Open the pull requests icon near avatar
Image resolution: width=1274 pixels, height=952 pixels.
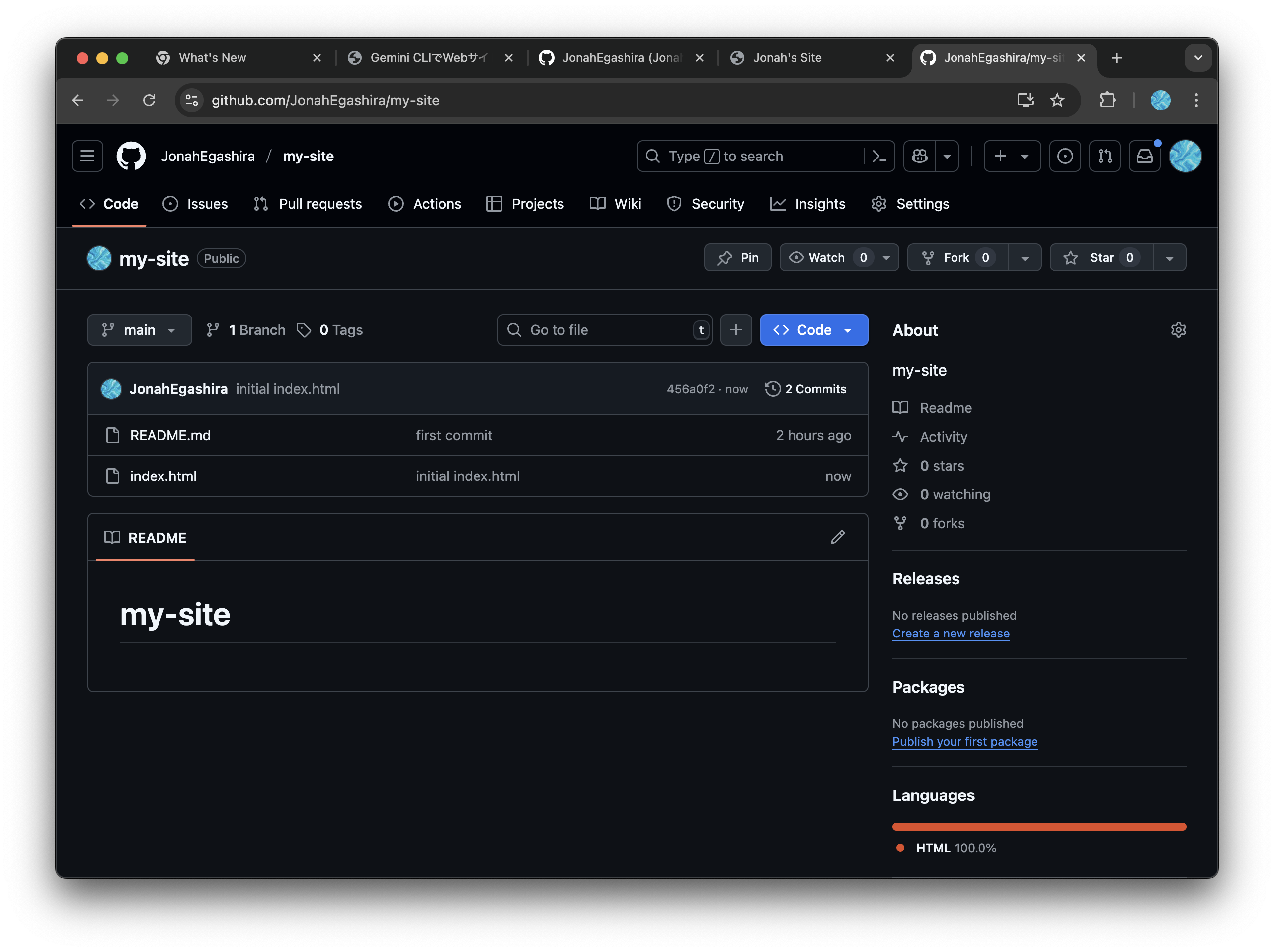(x=1105, y=156)
